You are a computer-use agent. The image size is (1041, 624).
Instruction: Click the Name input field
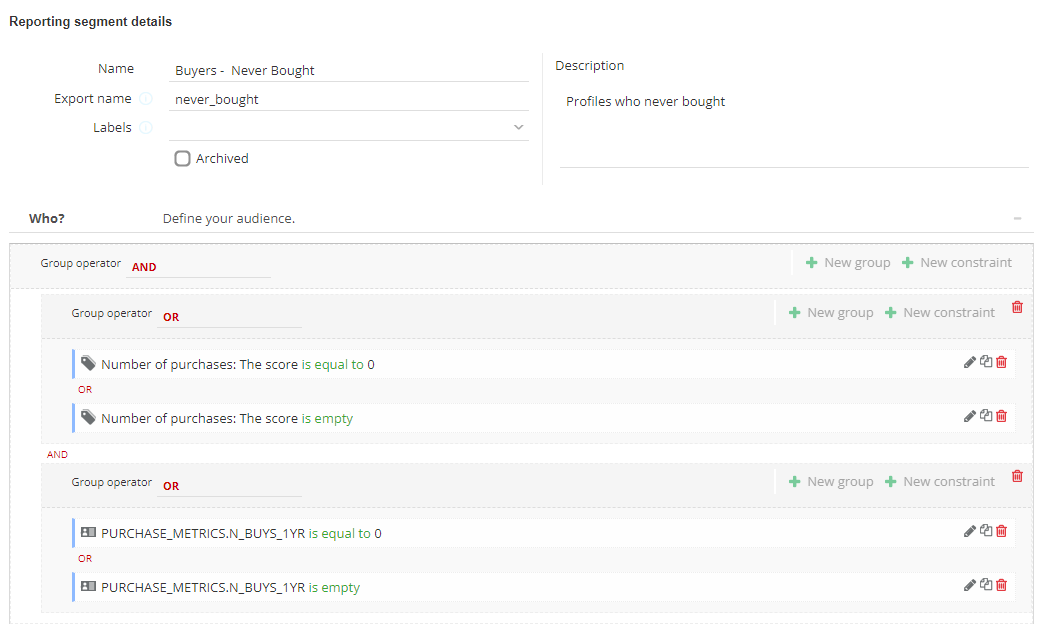click(x=348, y=70)
